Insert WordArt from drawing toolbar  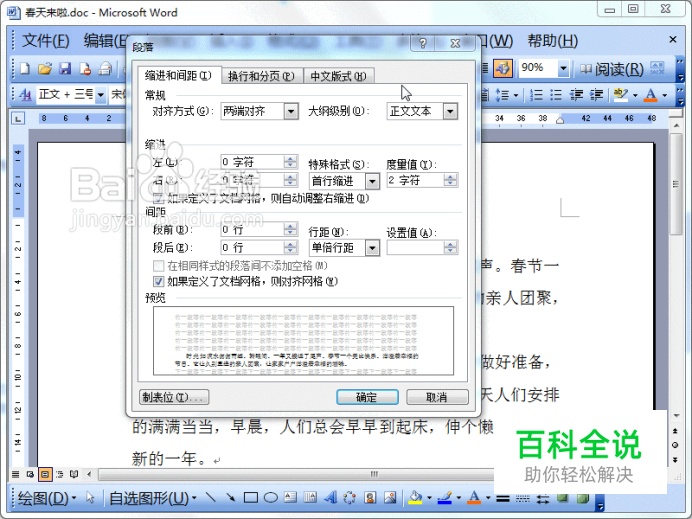point(331,498)
